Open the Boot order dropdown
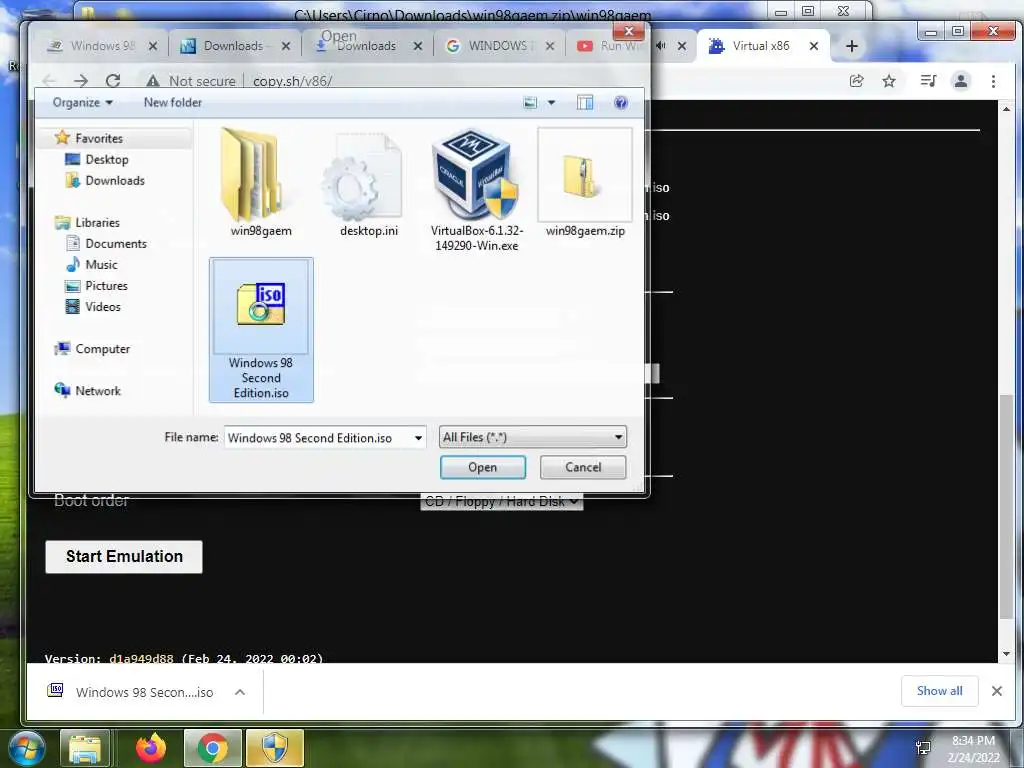1024x768 pixels. [502, 502]
